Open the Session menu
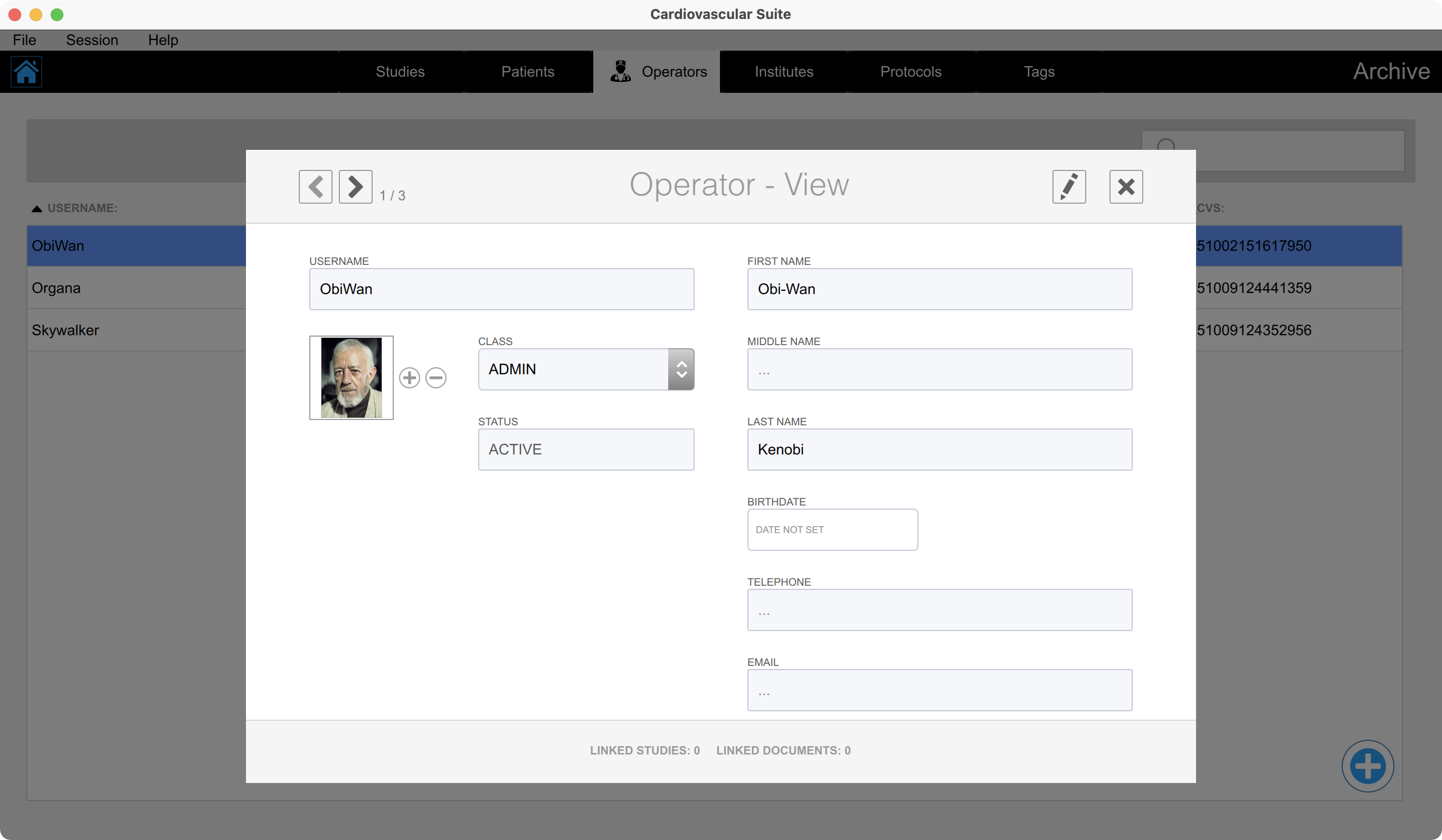Image resolution: width=1442 pixels, height=840 pixels. tap(92, 40)
